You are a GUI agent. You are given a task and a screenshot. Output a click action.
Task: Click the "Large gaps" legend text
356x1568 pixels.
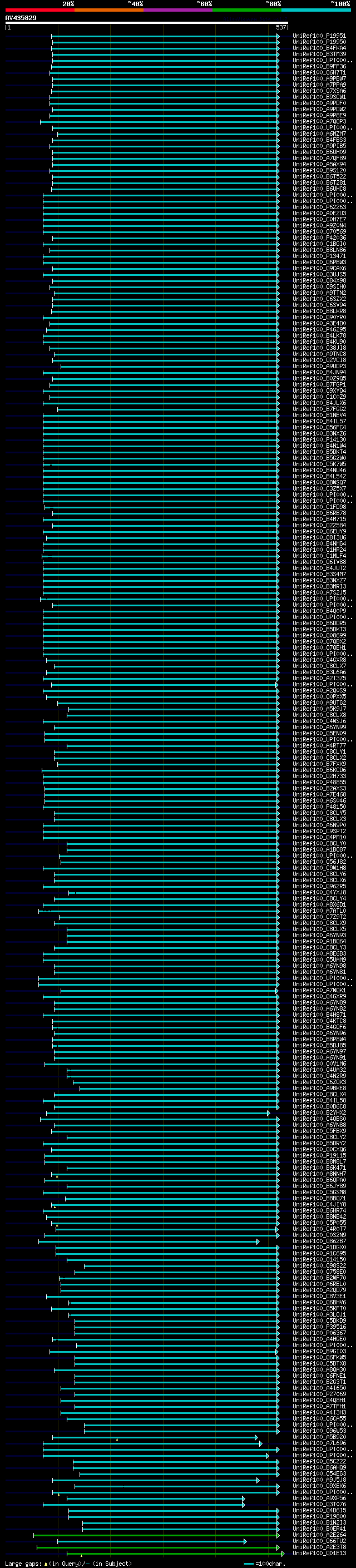point(23,1564)
